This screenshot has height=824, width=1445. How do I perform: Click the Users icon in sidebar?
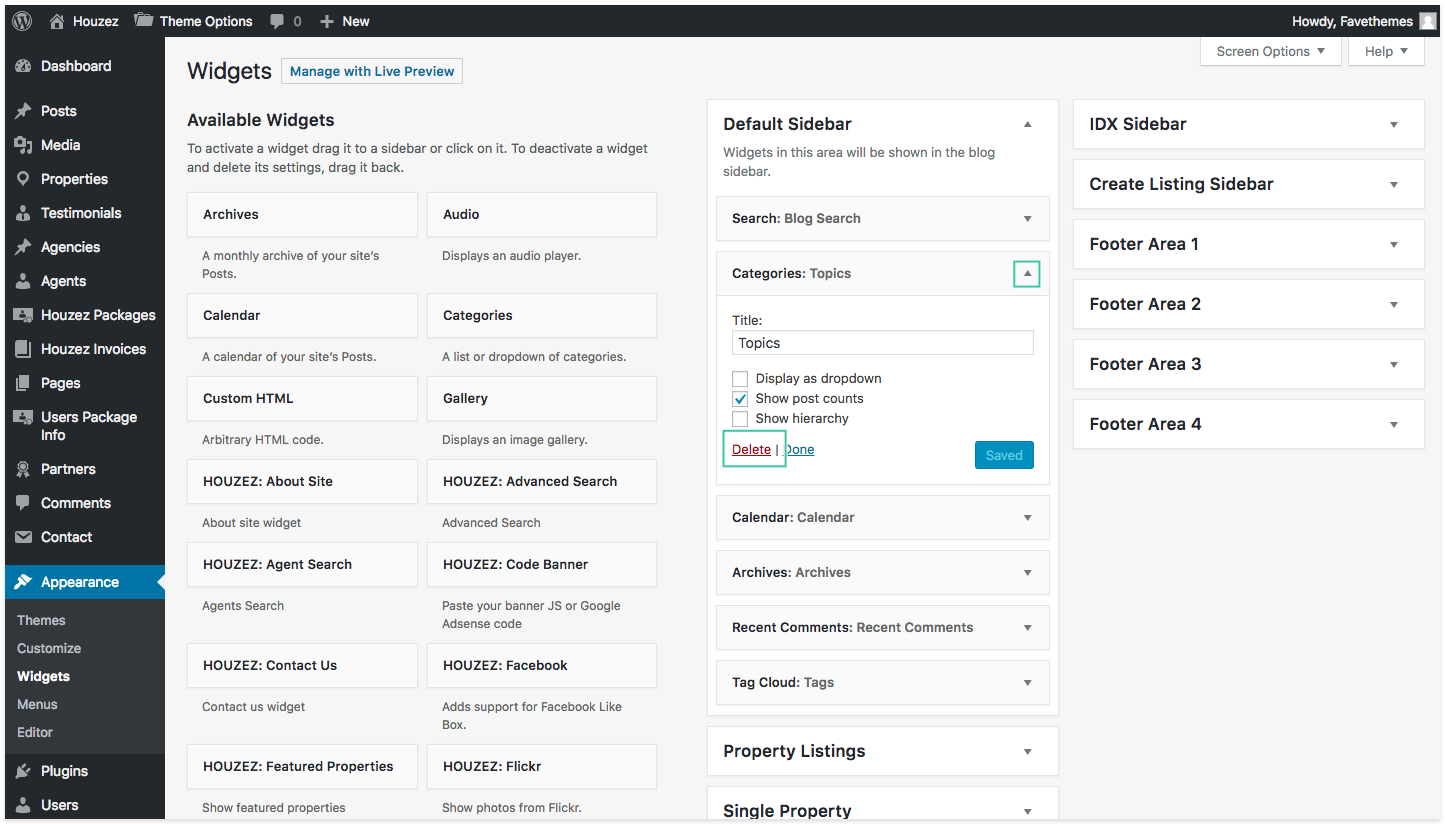tap(23, 805)
